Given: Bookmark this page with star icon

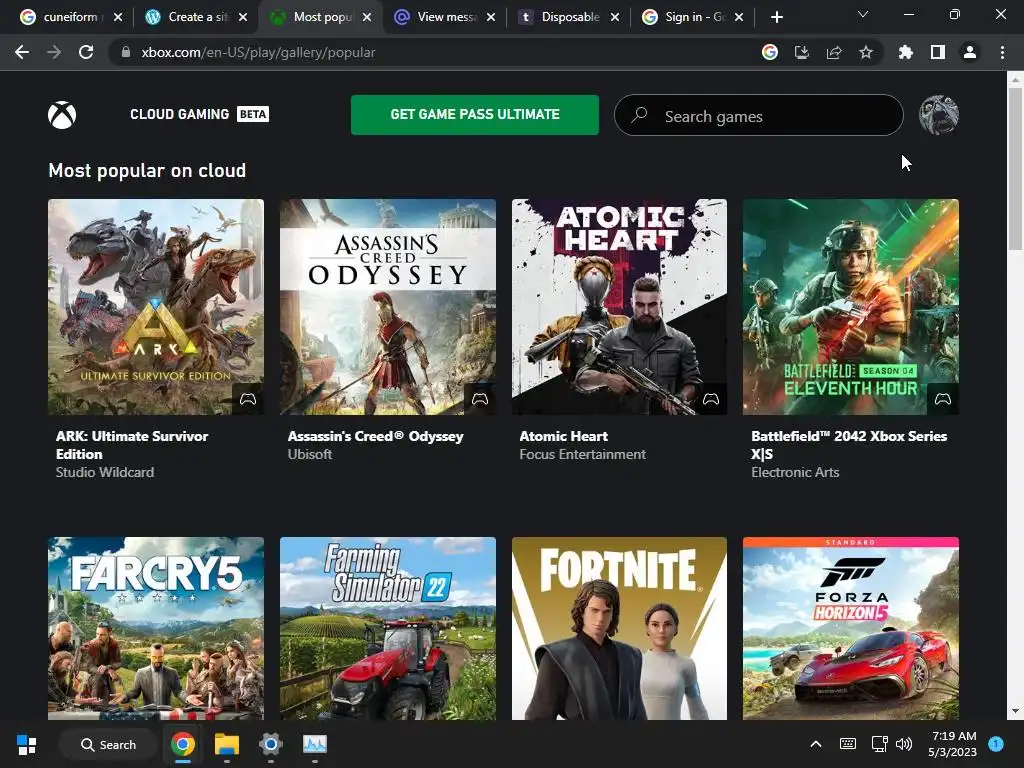Looking at the screenshot, I should [x=866, y=52].
